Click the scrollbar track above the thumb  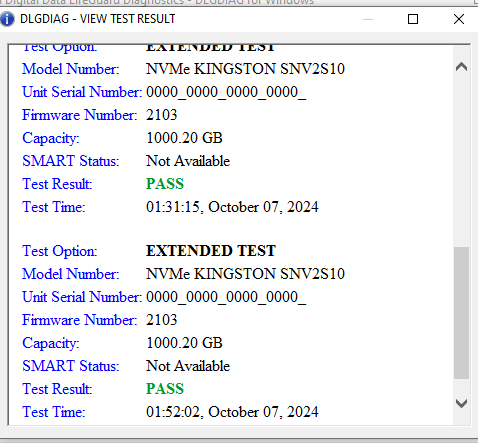click(461, 161)
